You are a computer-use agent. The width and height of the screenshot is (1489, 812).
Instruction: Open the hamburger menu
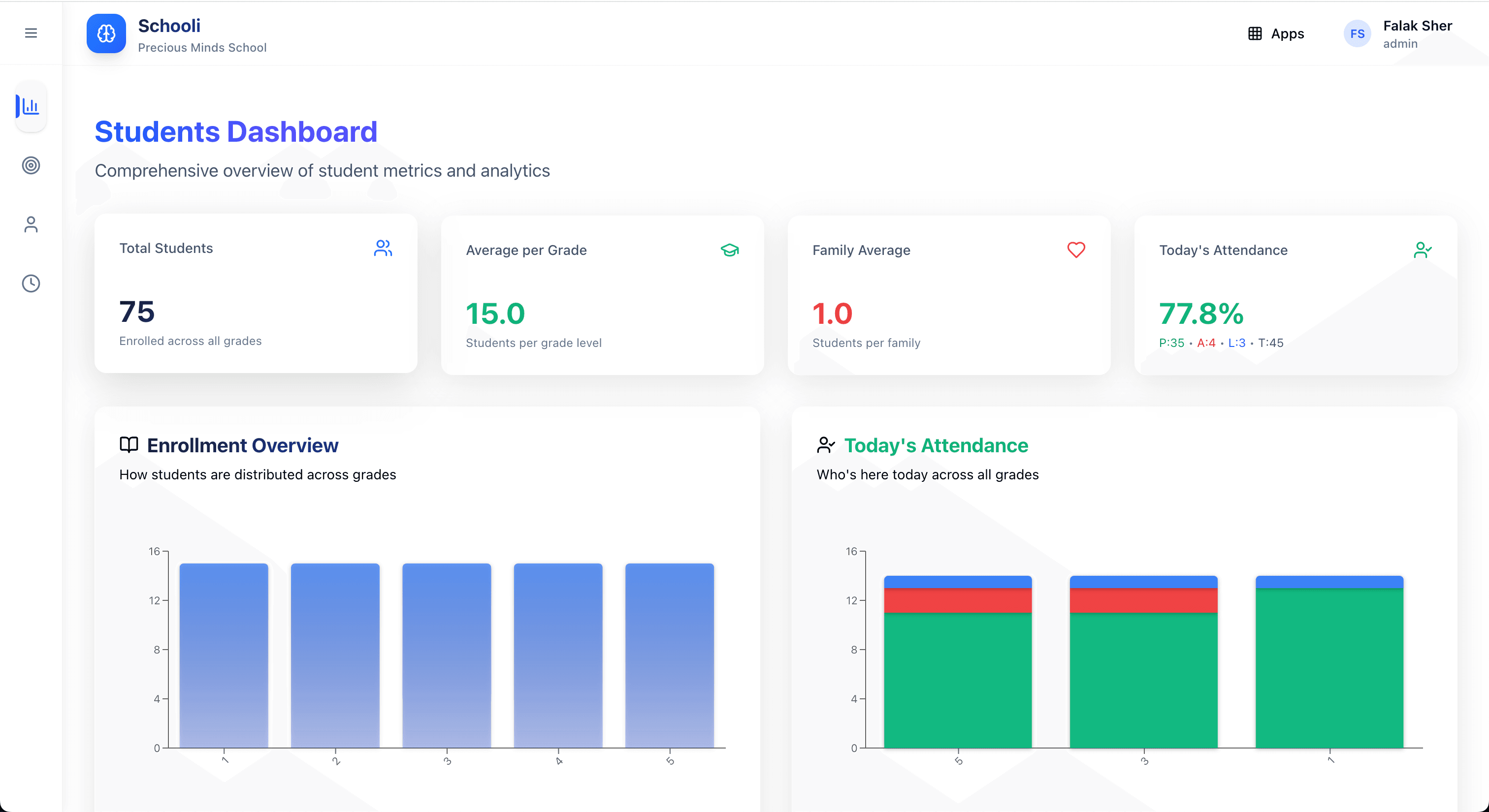[31, 33]
